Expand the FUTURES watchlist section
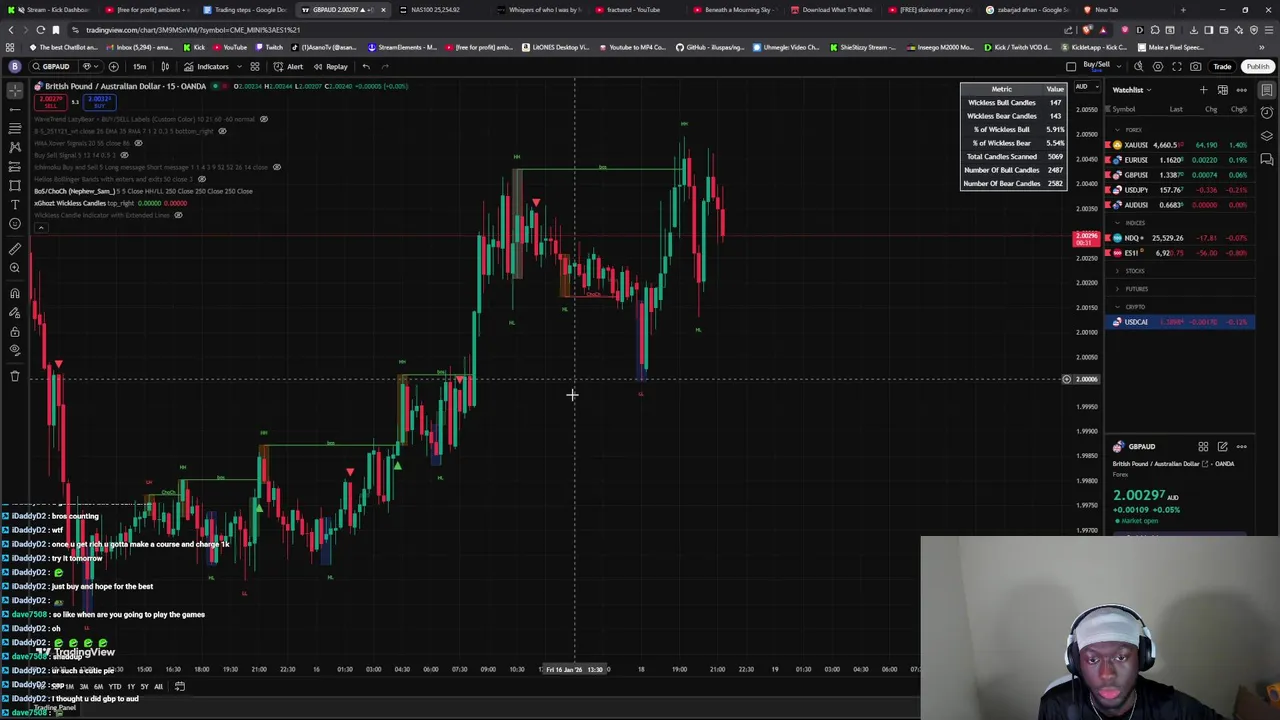This screenshot has width=1280, height=720. click(1118, 289)
